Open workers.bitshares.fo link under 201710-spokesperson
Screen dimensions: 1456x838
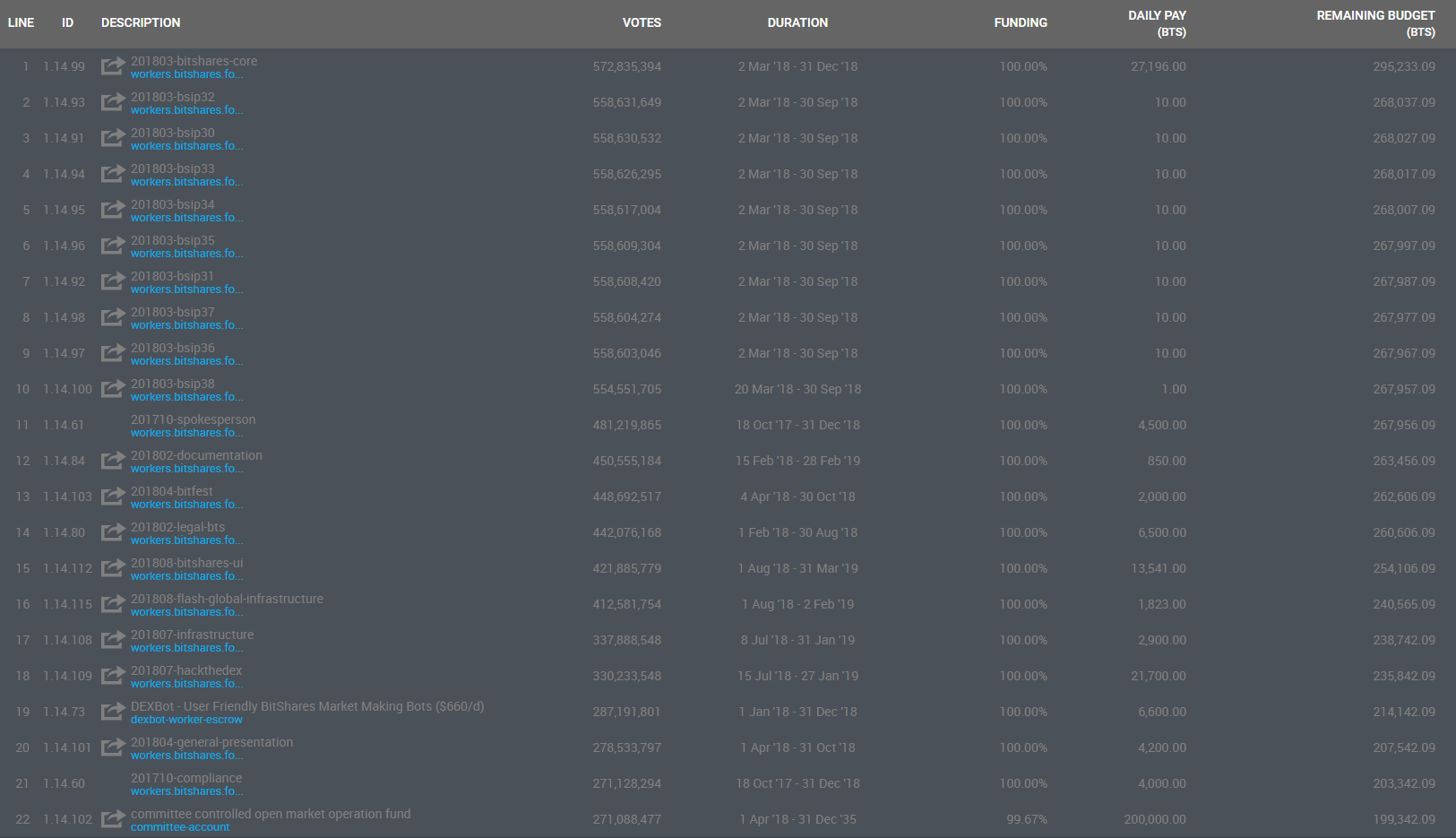pos(186,433)
